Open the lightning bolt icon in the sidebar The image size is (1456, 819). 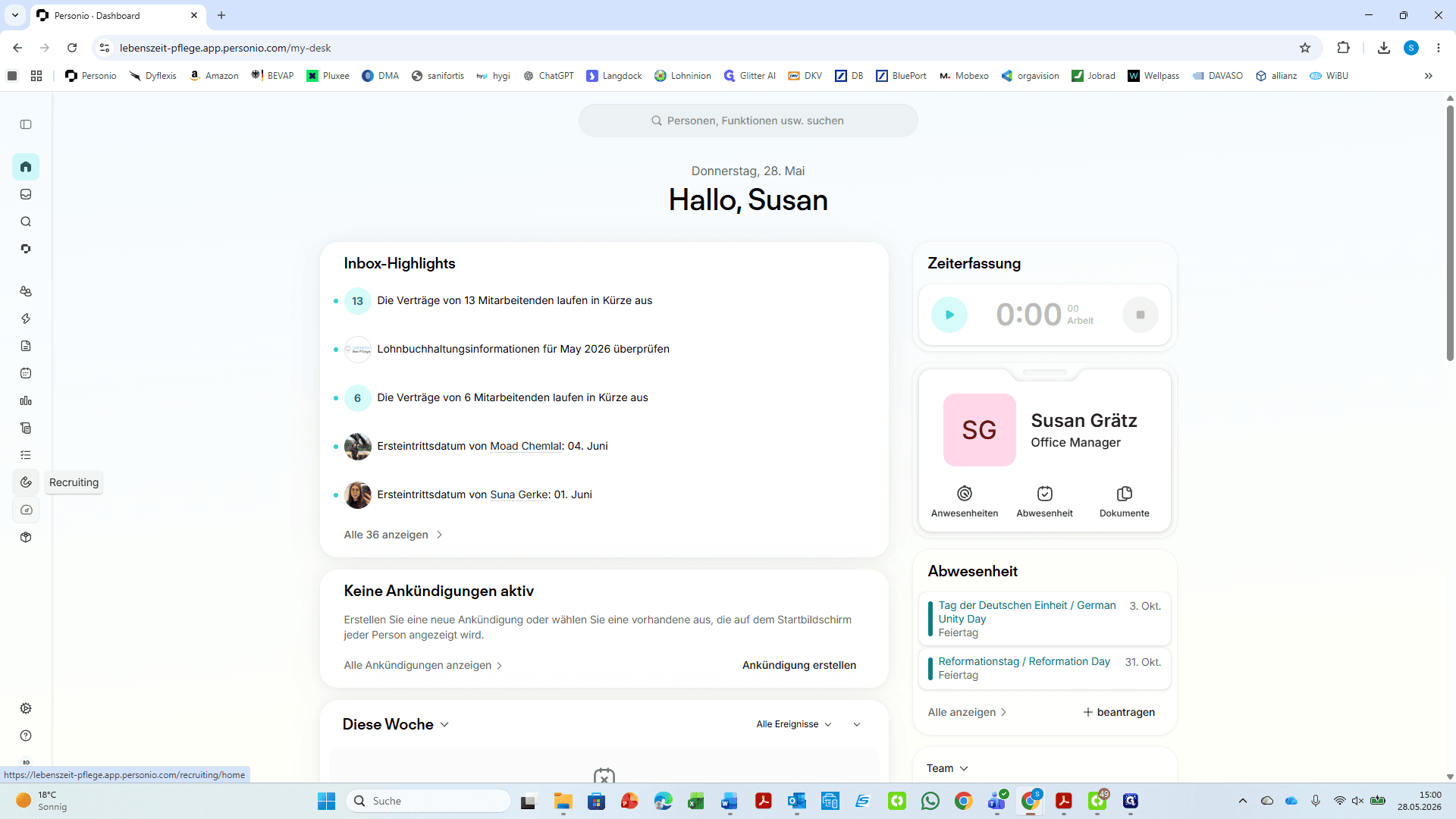[x=26, y=318]
